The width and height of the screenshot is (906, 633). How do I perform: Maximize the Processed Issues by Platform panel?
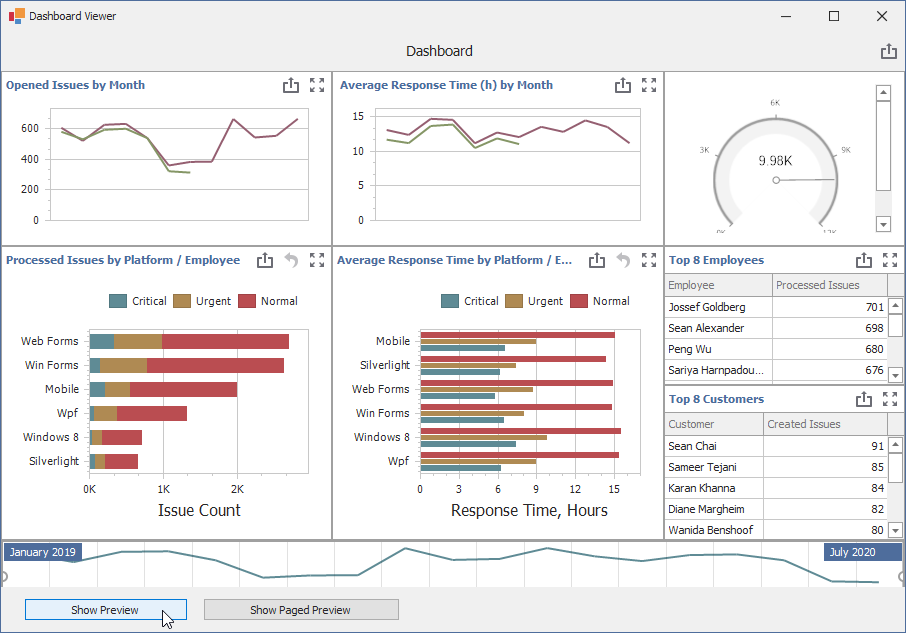coord(317,260)
